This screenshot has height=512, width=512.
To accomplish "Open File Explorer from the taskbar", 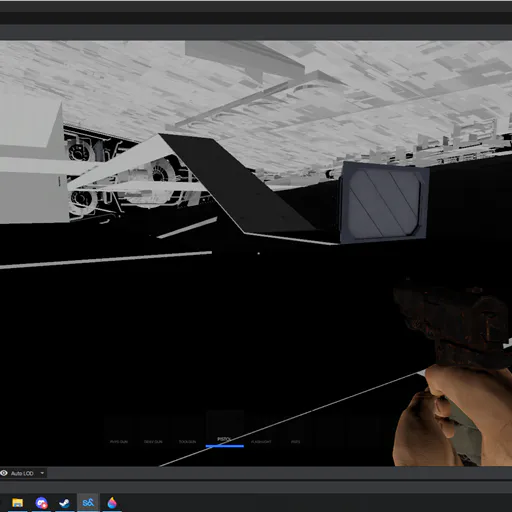I will 17,503.
